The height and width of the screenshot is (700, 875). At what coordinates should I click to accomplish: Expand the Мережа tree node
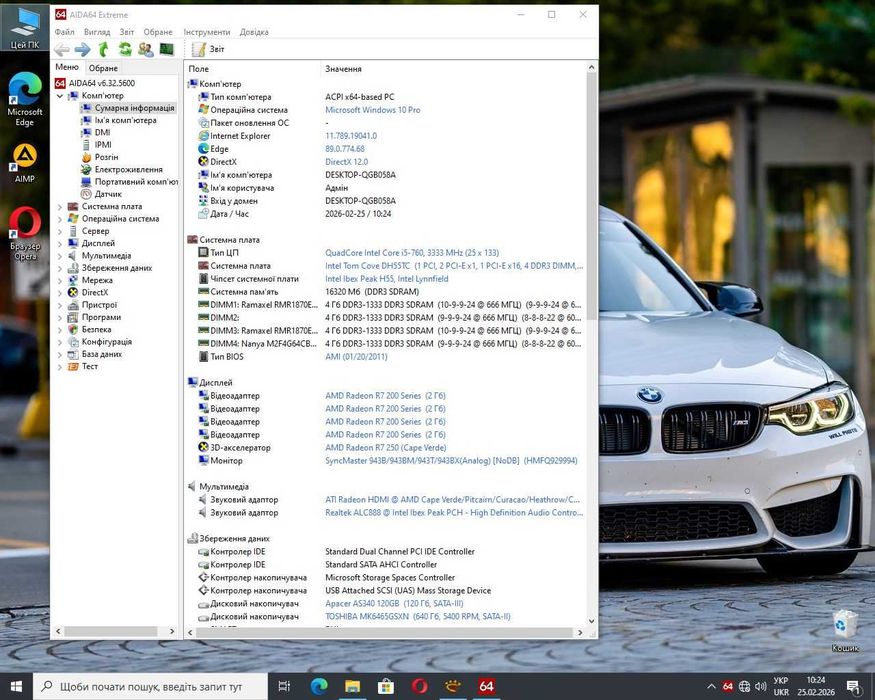60,280
